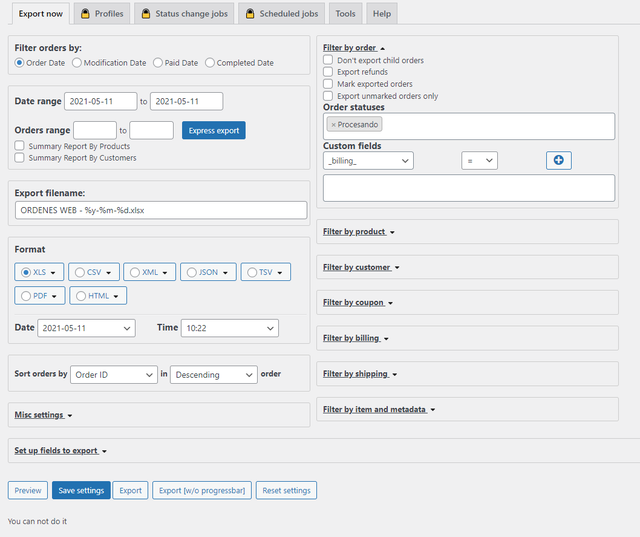Select JSON format radio

pos(191,272)
